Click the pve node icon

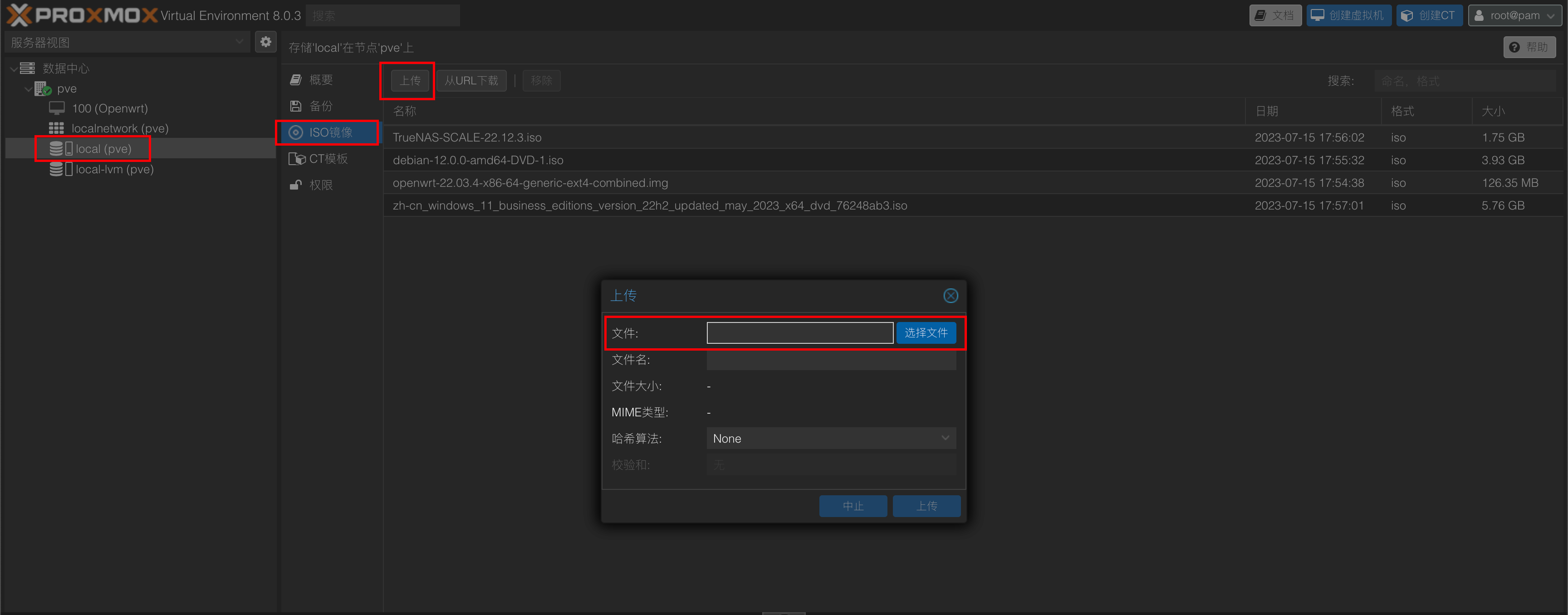click(43, 89)
